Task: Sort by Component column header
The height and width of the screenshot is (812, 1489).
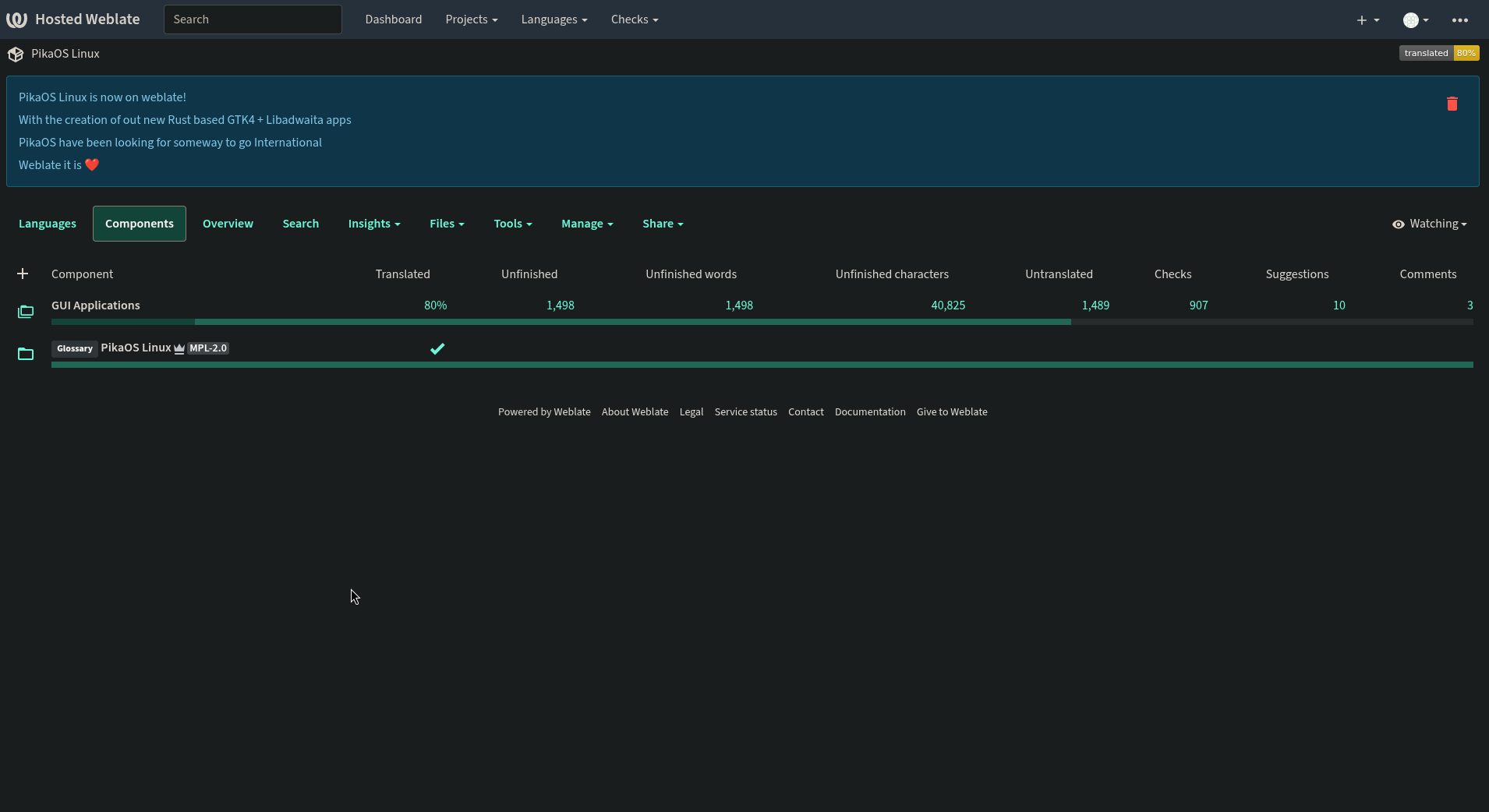Action: [x=83, y=274]
